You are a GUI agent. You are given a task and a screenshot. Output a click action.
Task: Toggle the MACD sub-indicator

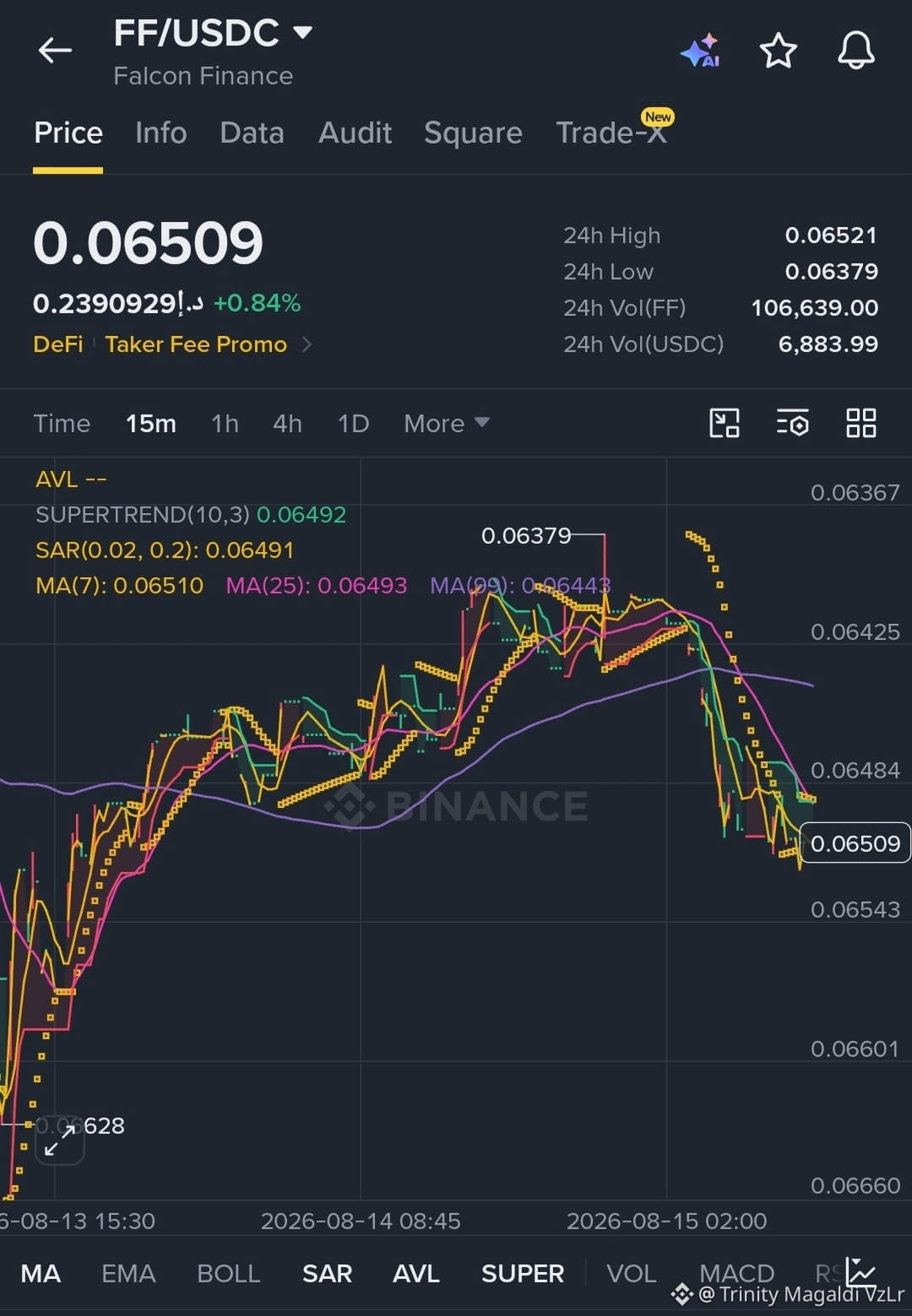pyautogui.click(x=736, y=1273)
